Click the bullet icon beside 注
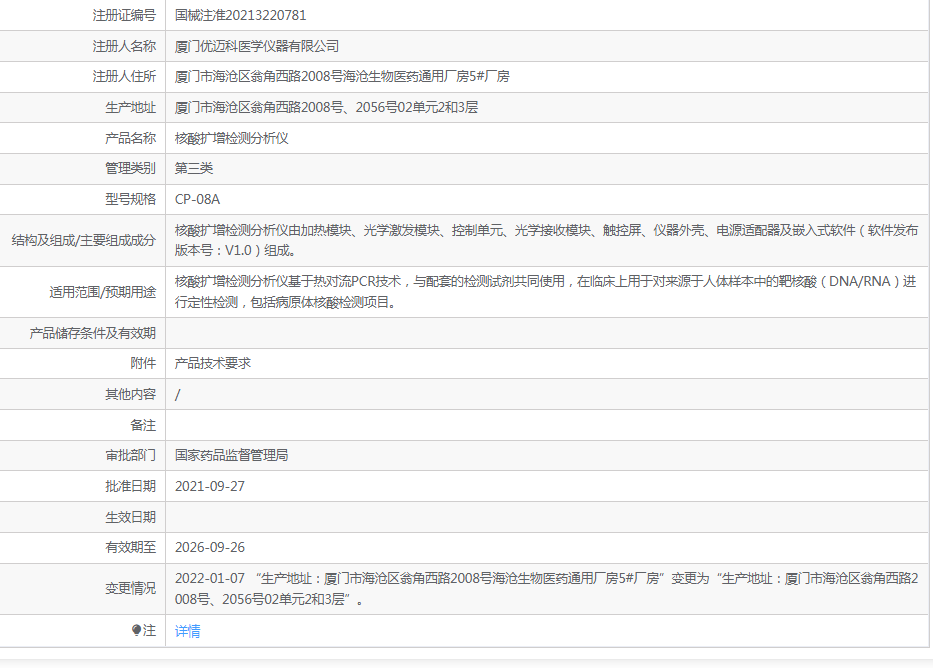The width and height of the screenshot is (933, 668). pyautogui.click(x=136, y=630)
